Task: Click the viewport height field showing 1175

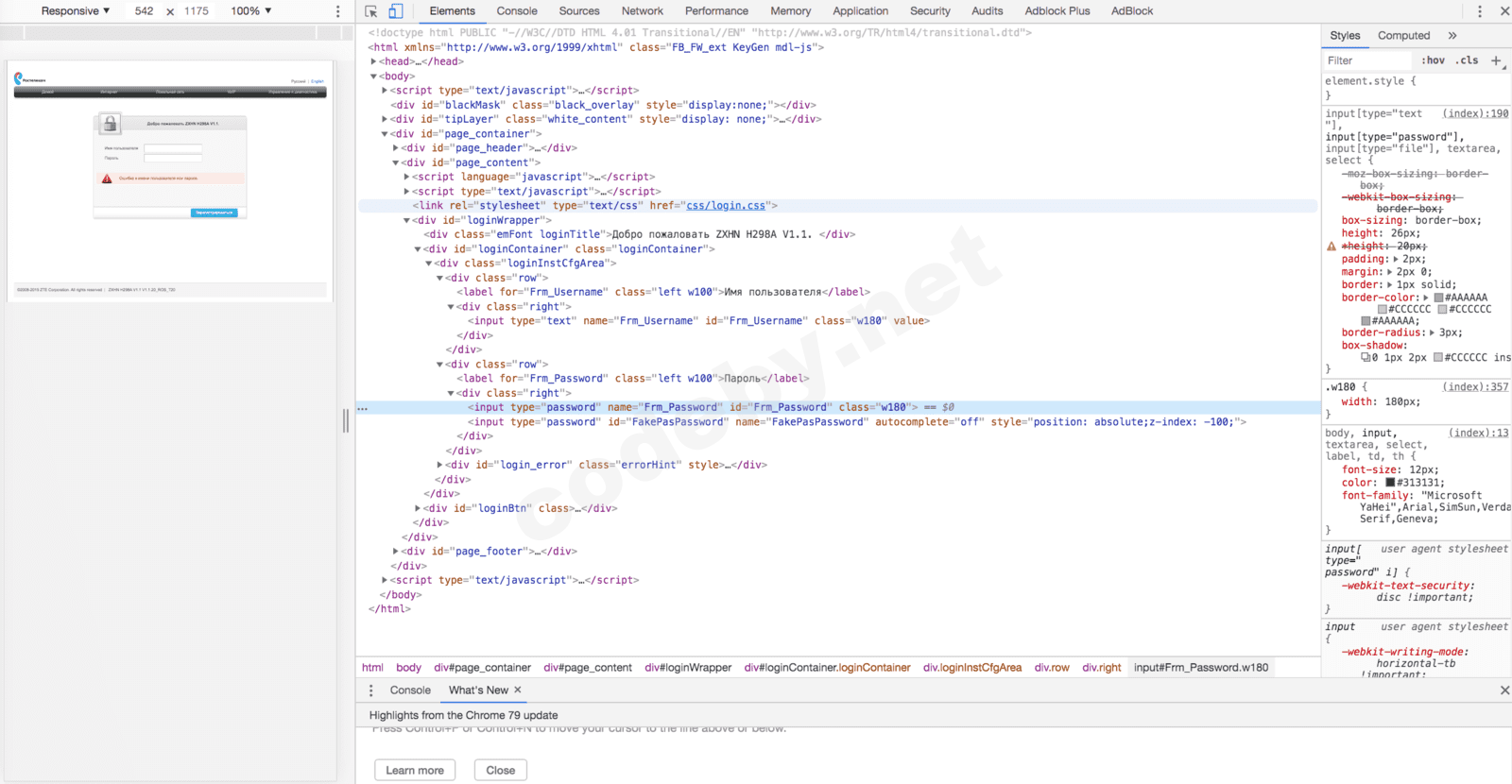Action: (x=197, y=11)
